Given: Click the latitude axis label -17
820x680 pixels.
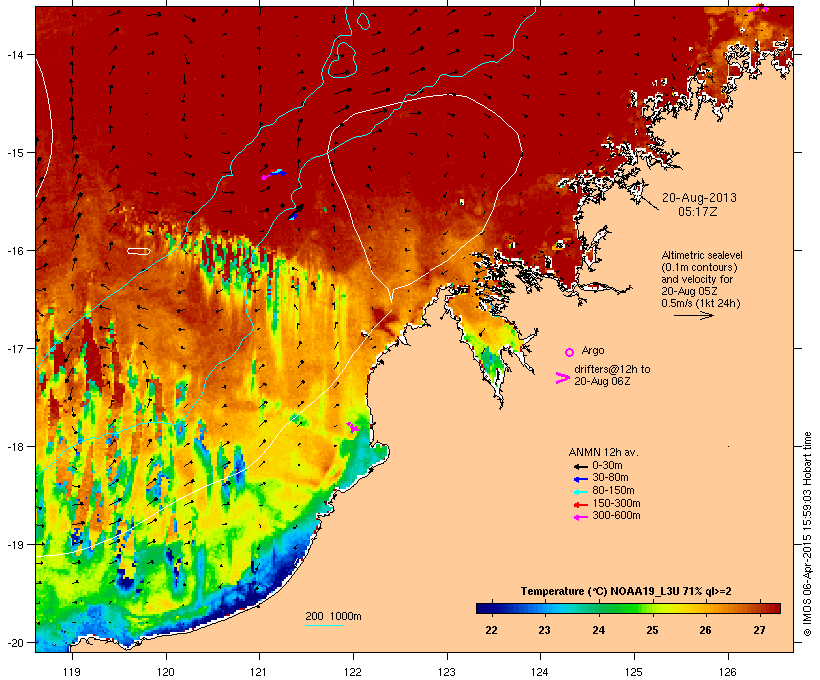Looking at the screenshot, I should (15, 348).
